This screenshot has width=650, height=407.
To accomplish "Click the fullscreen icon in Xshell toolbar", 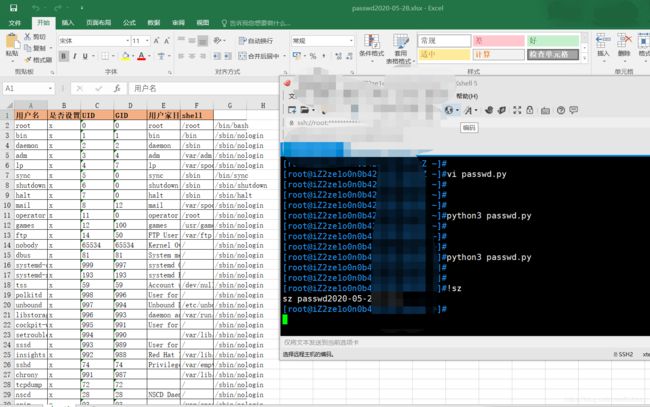I will point(517,110).
